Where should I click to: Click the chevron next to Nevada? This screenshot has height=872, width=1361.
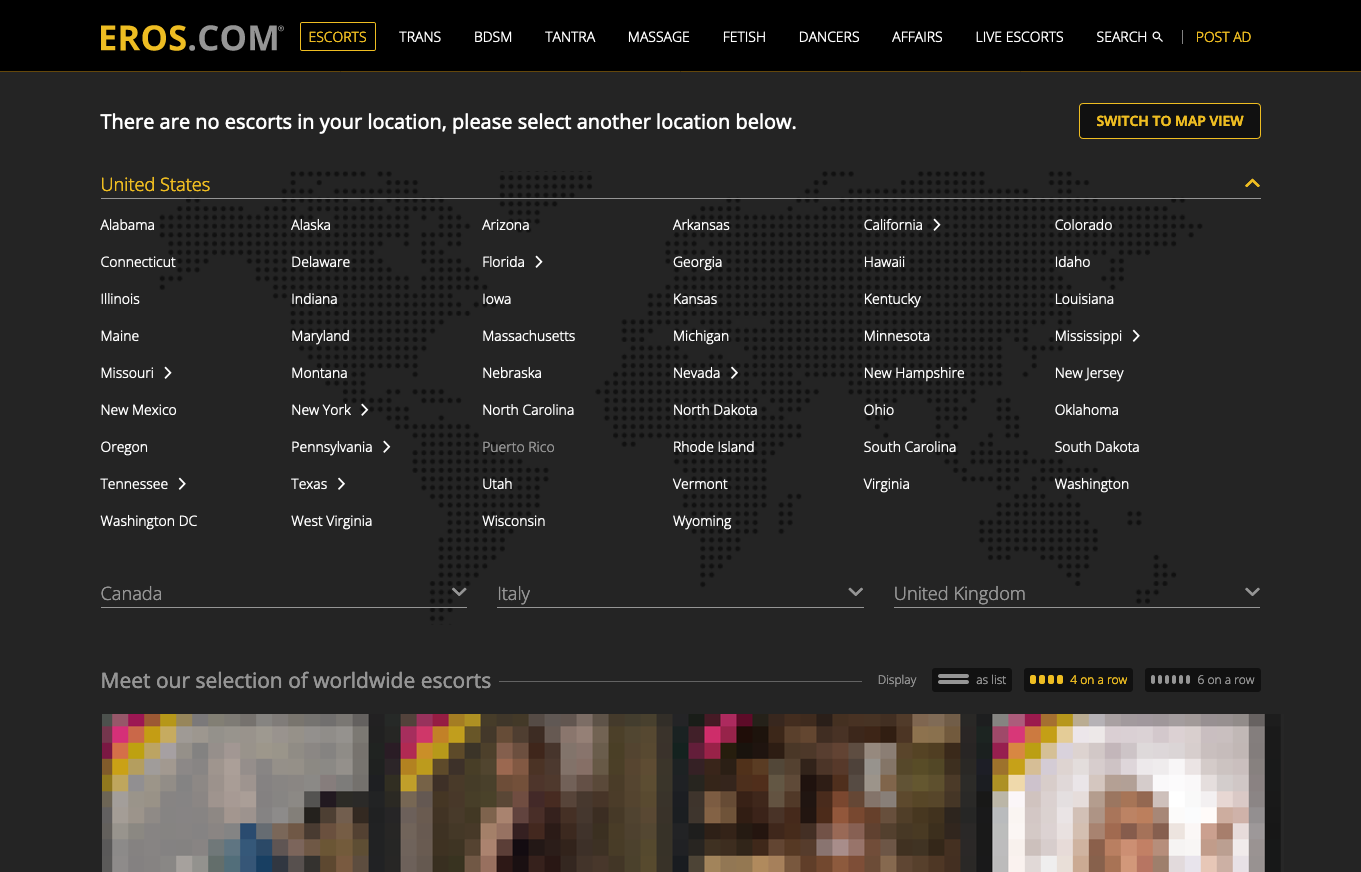[x=734, y=373]
